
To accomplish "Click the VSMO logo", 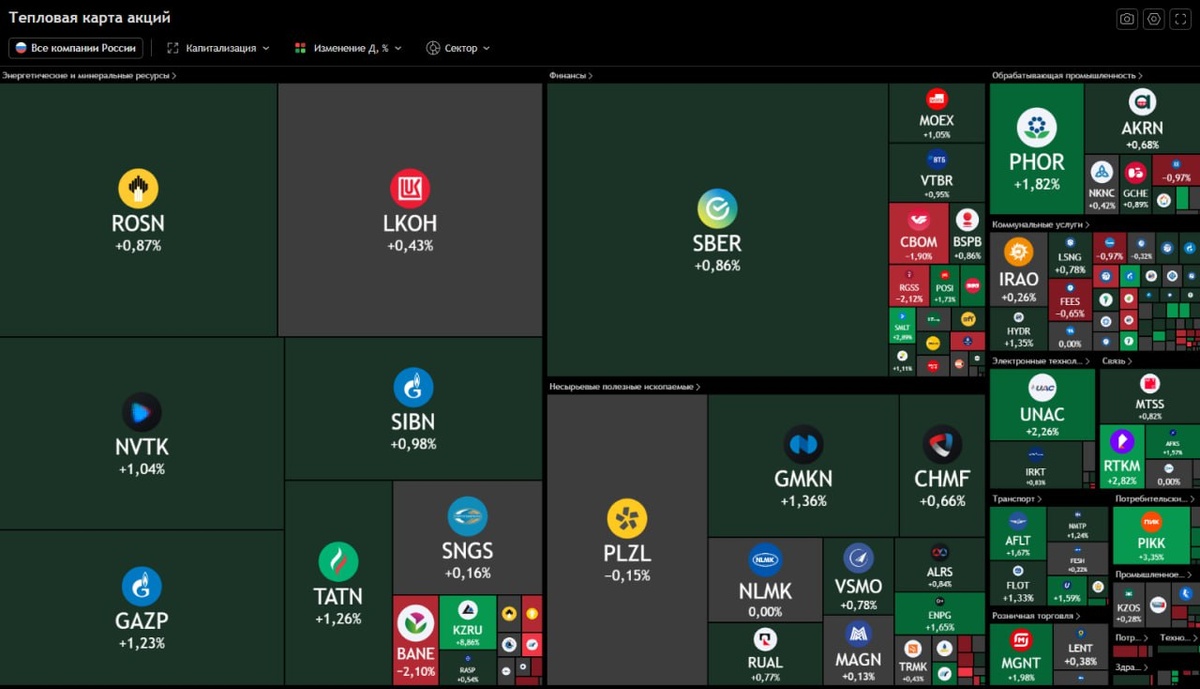I will pos(858,558).
